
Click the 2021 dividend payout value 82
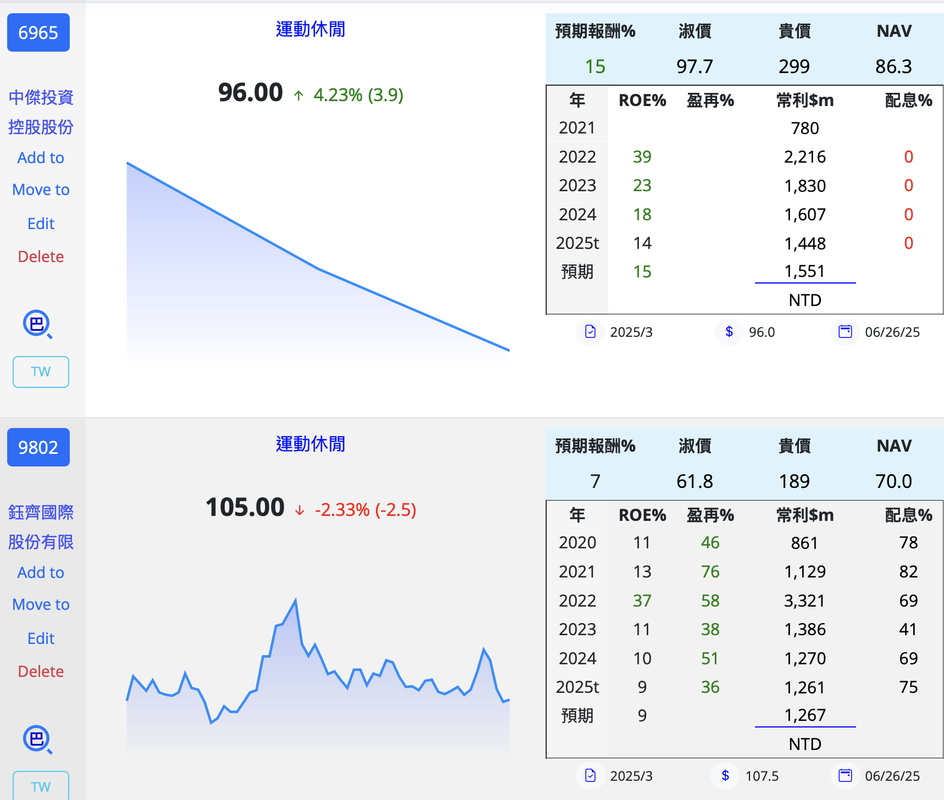(908, 572)
